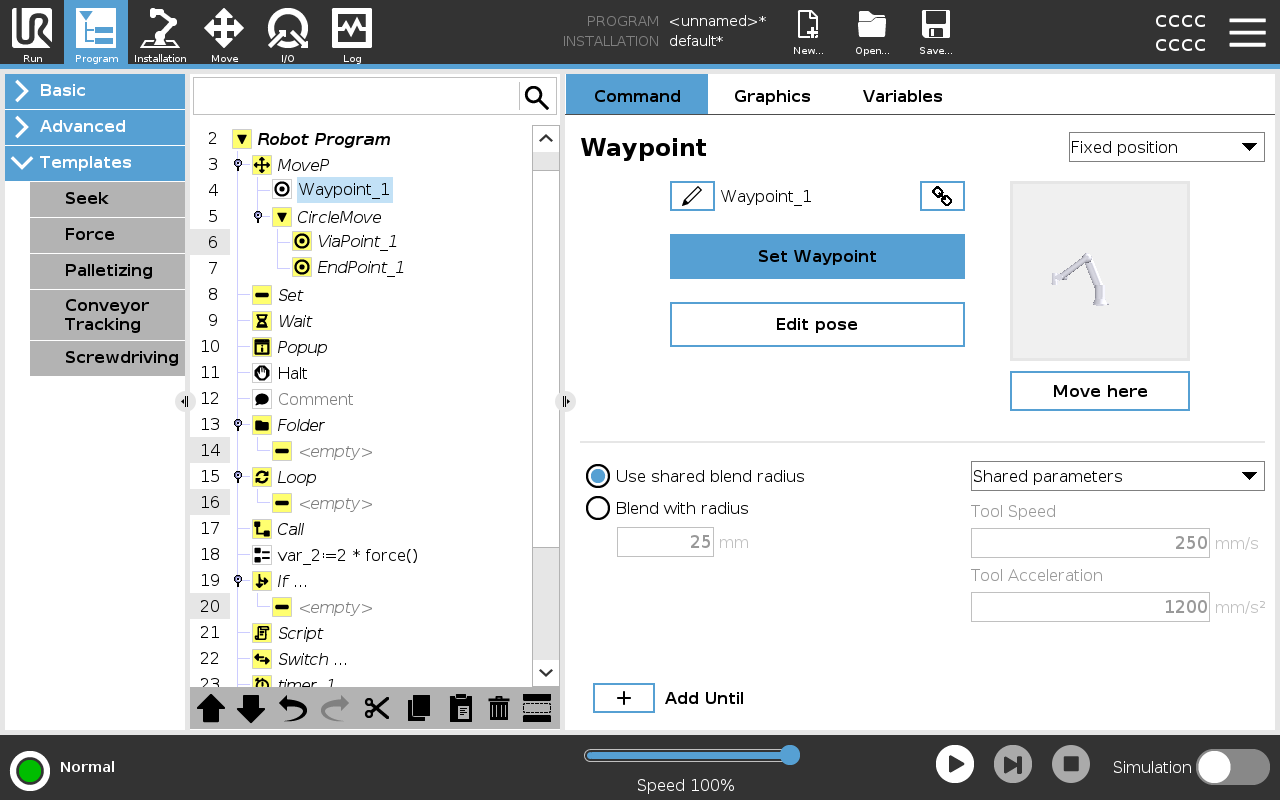
Task: Click the undo arrow icon
Action: [x=293, y=708]
